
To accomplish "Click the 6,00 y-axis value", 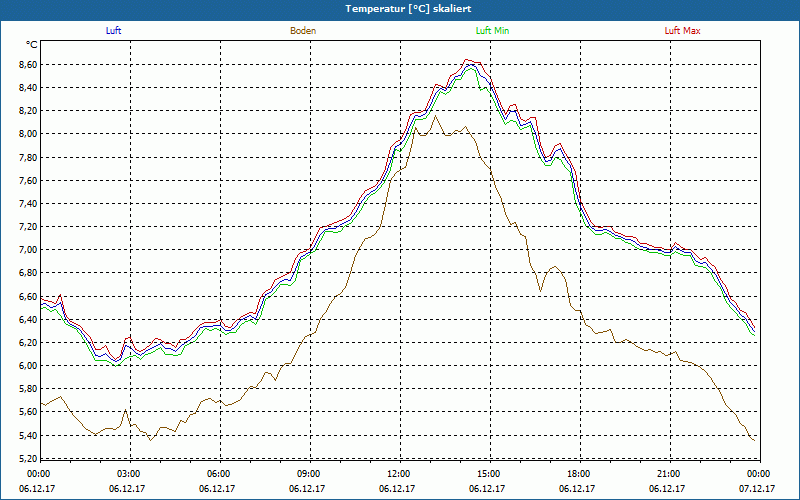I will (28, 365).
